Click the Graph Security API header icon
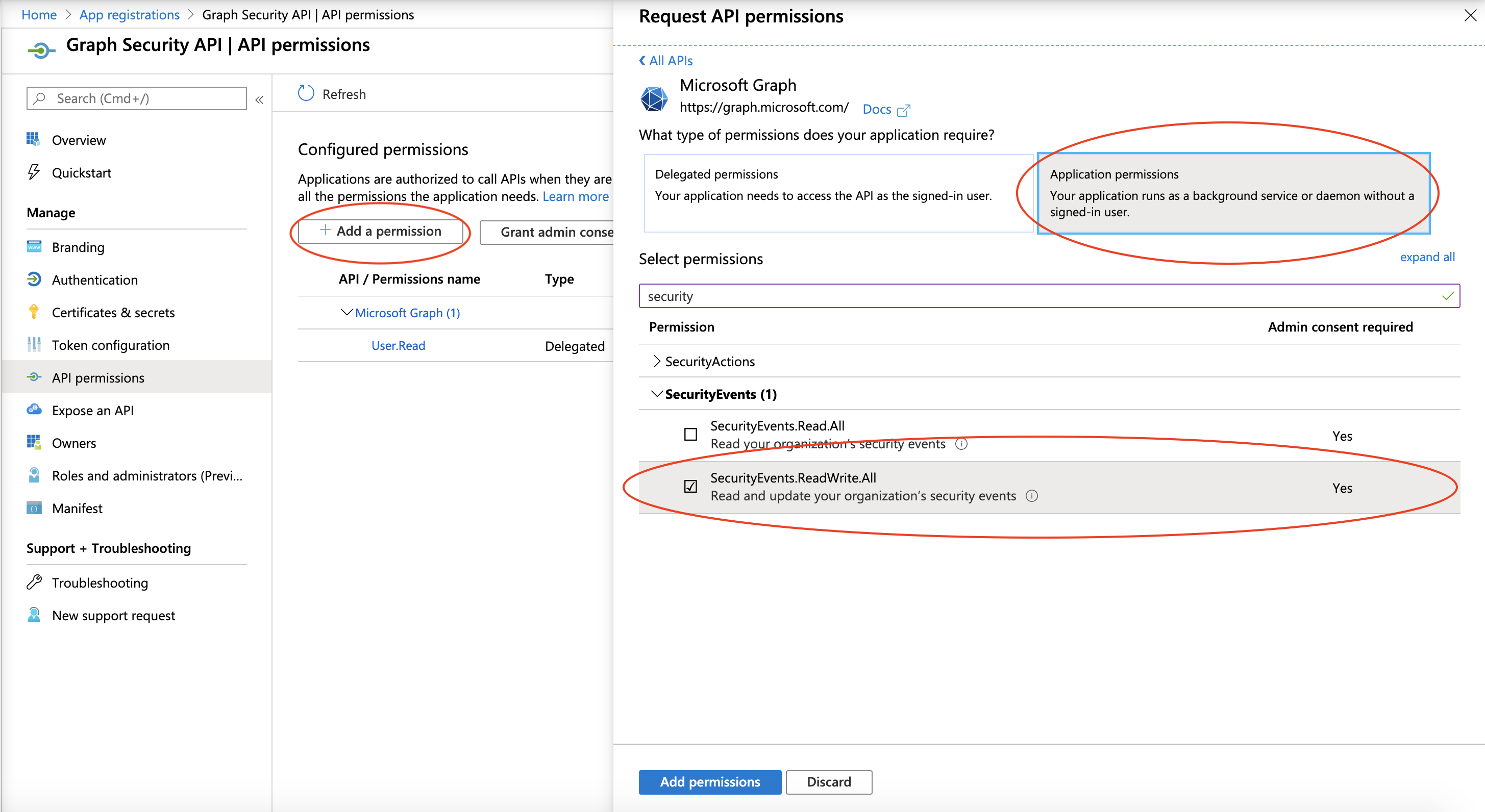1485x812 pixels. click(41, 50)
